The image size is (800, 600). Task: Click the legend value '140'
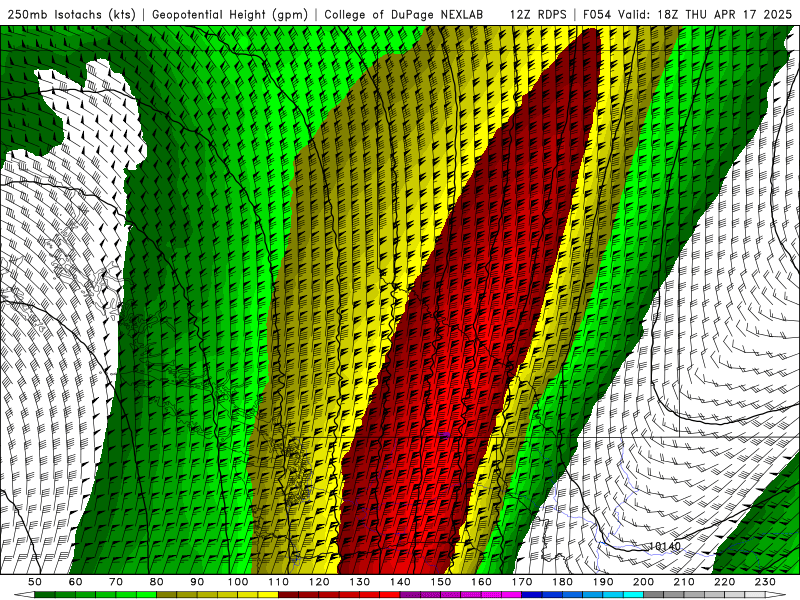click(400, 582)
